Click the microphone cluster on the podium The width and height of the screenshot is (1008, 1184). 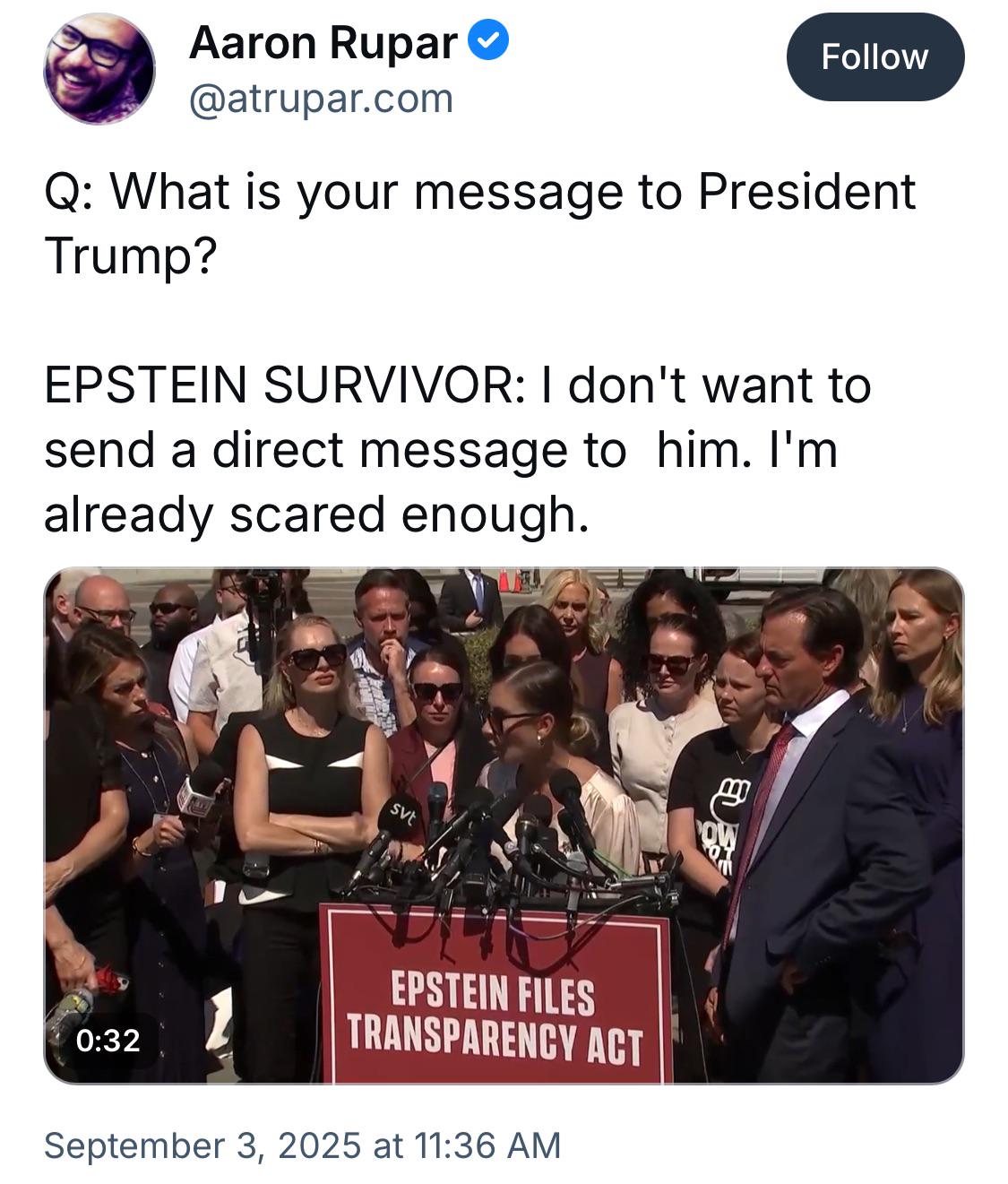(502, 843)
